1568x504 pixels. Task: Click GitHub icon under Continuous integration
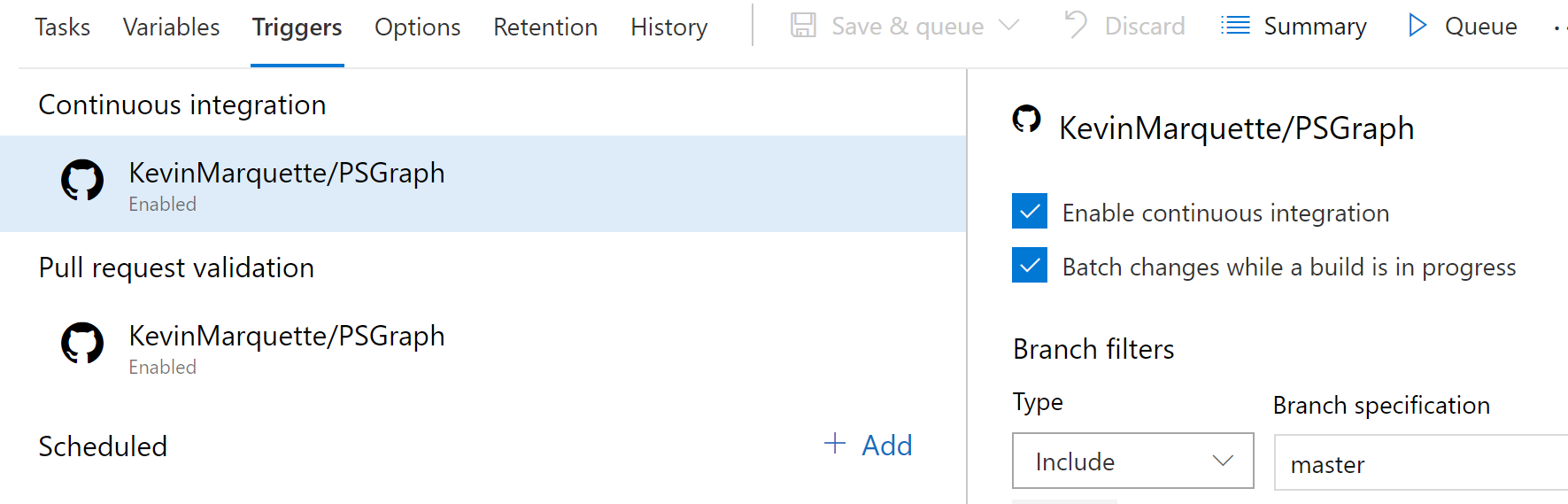(82, 181)
